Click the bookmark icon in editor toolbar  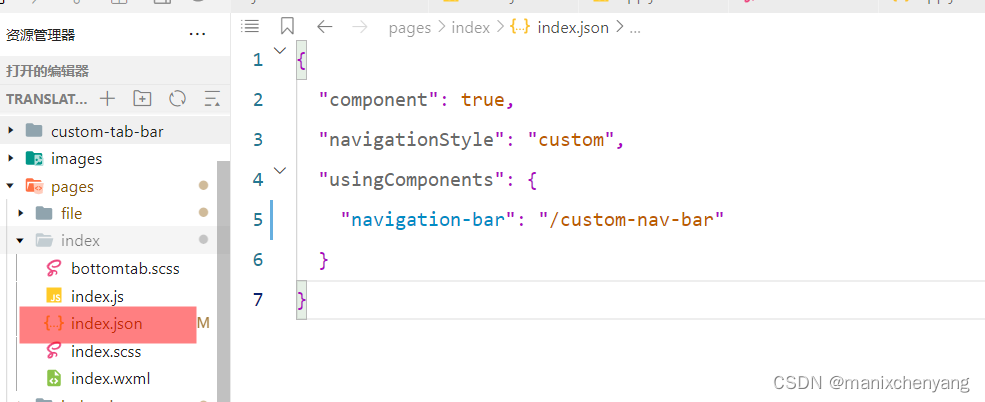point(287,26)
